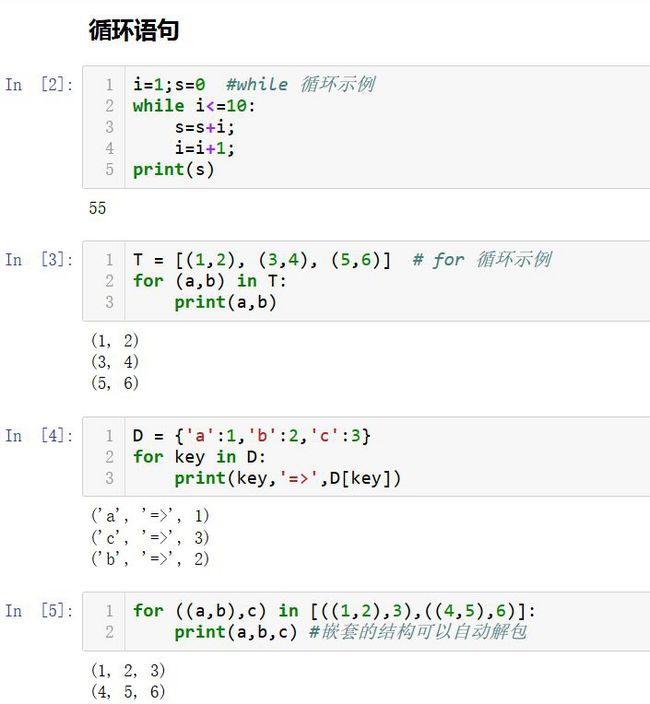
Task: Click the print(a,b,c) comment line
Action: tap(351, 632)
